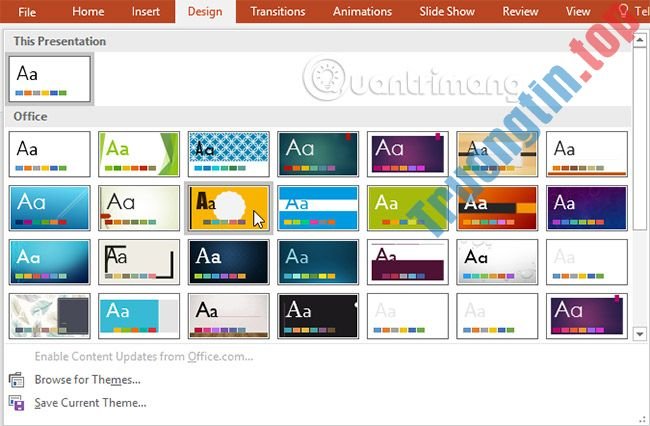Open the Animations tab
Viewport: 650px width, 426px height.
pos(362,11)
